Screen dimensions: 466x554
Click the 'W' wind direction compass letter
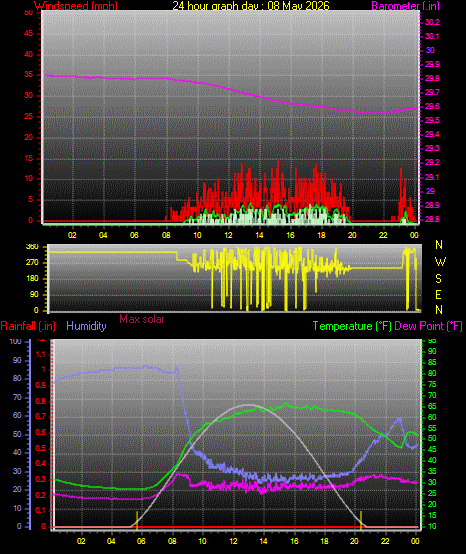pos(440,262)
